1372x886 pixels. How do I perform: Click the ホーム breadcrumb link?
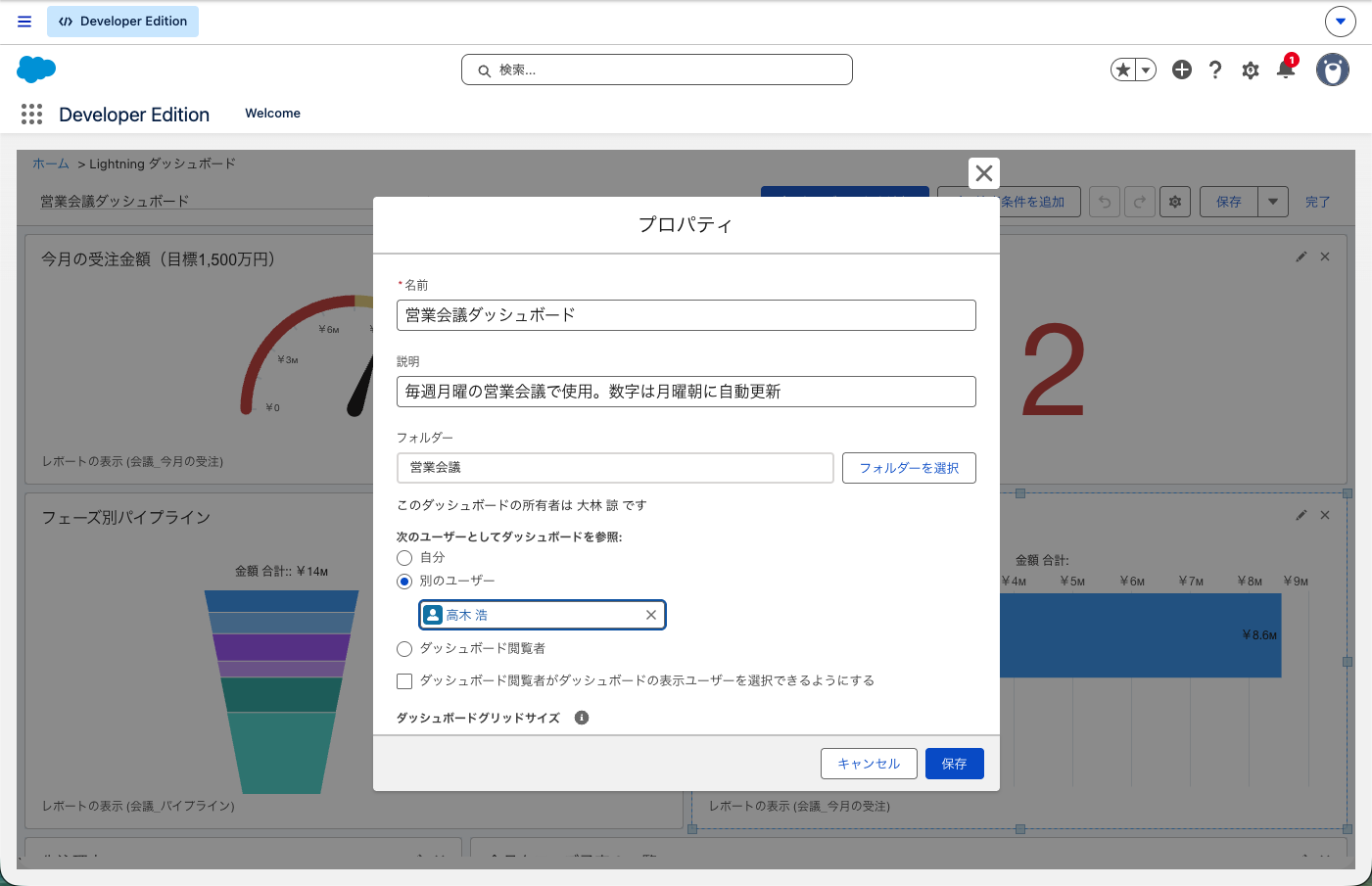point(51,163)
